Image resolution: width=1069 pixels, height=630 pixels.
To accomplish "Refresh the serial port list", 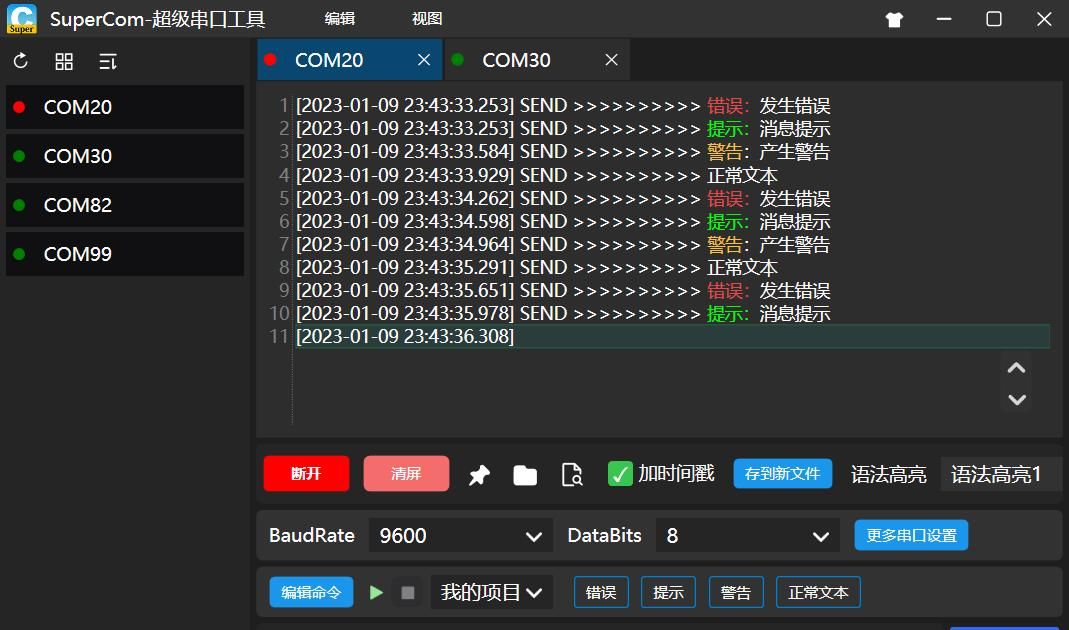I will [x=20, y=61].
